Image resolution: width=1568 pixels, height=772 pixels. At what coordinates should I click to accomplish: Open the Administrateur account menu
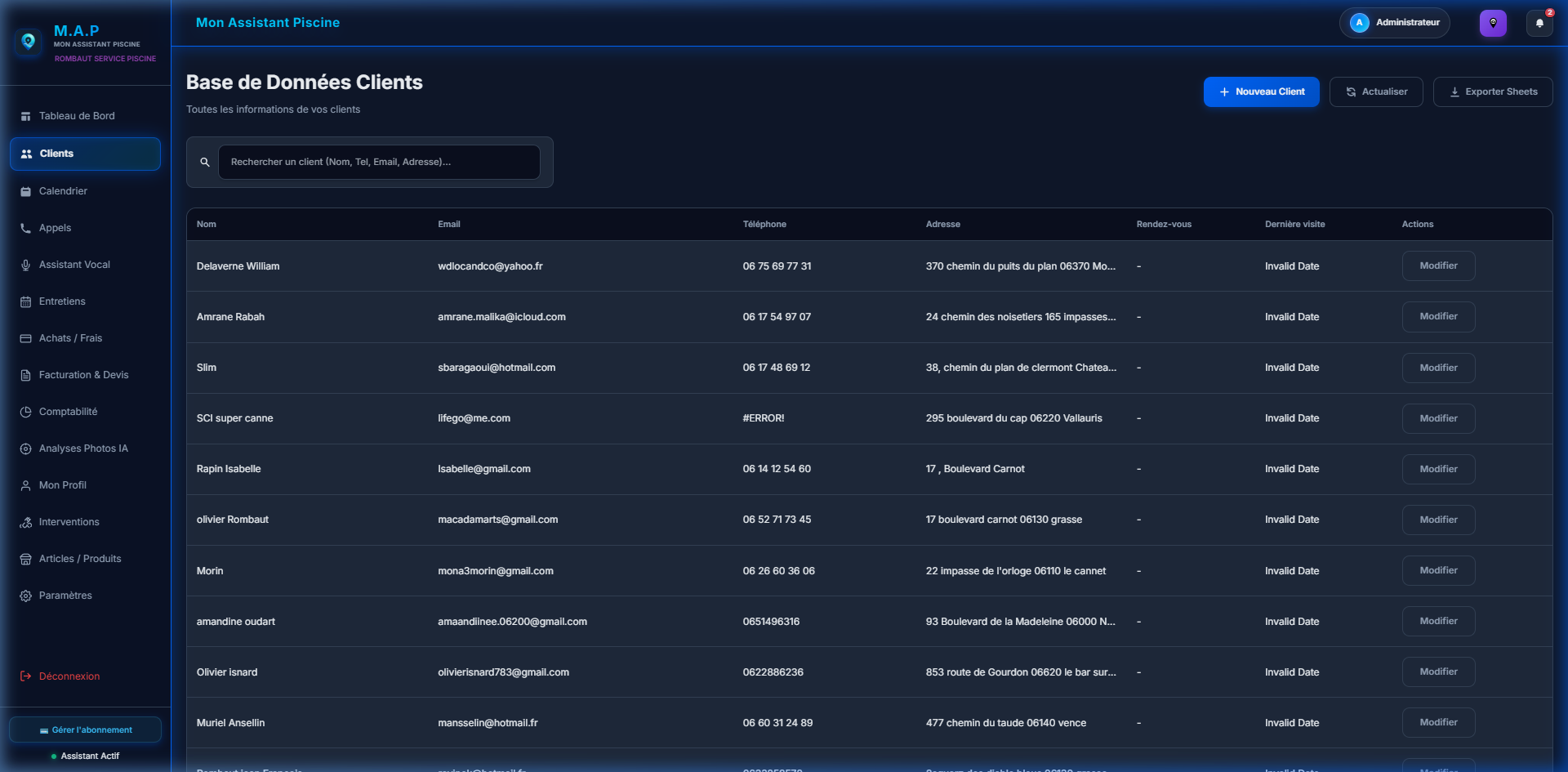click(1394, 23)
